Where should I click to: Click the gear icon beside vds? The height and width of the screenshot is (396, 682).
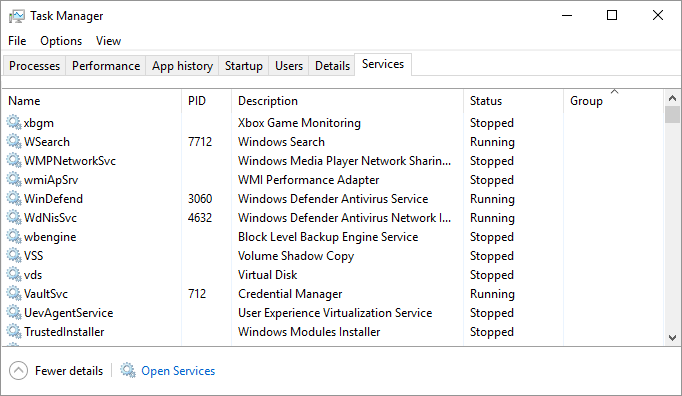(x=14, y=275)
